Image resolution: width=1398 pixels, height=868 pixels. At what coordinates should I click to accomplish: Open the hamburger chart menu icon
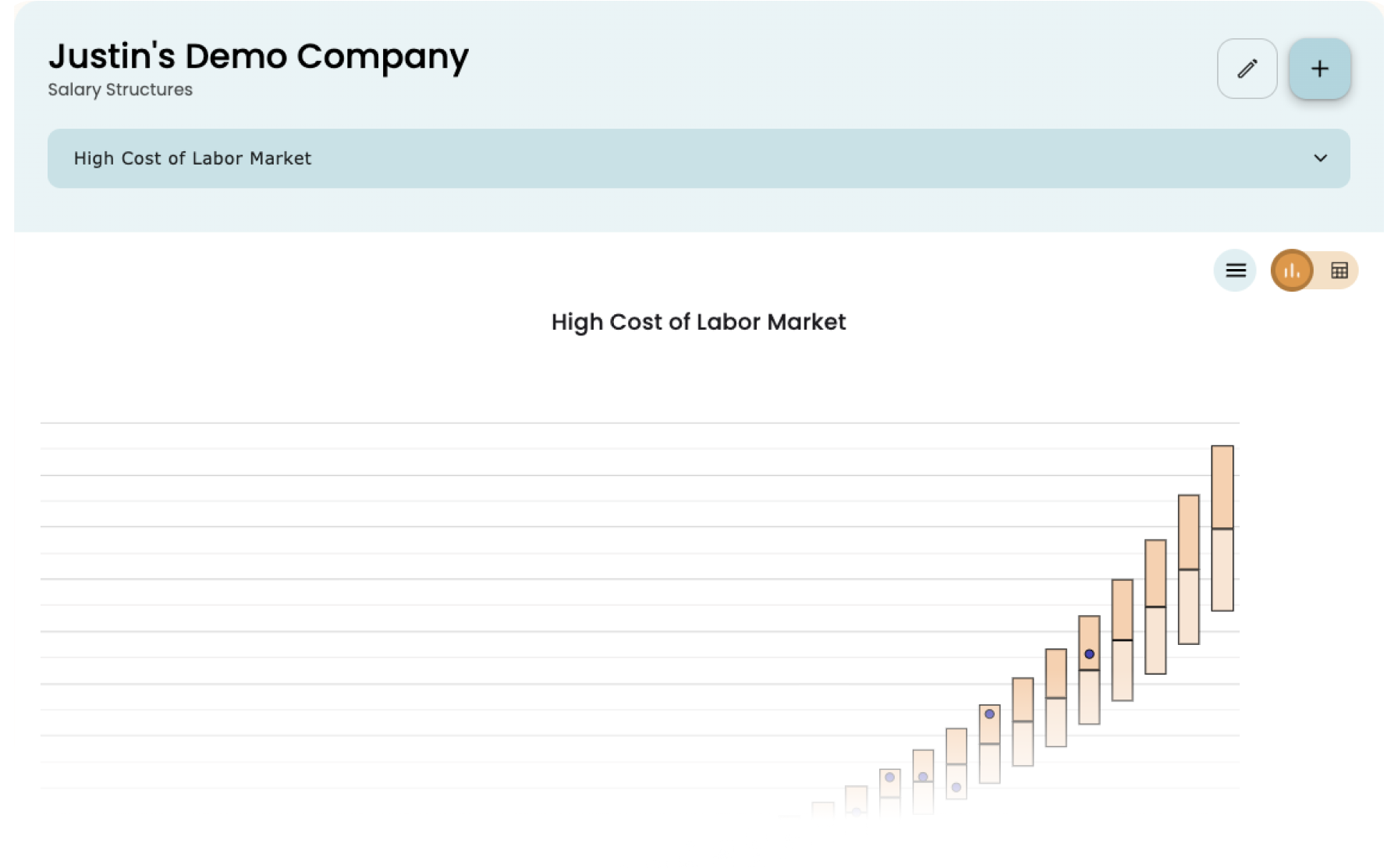pos(1235,271)
